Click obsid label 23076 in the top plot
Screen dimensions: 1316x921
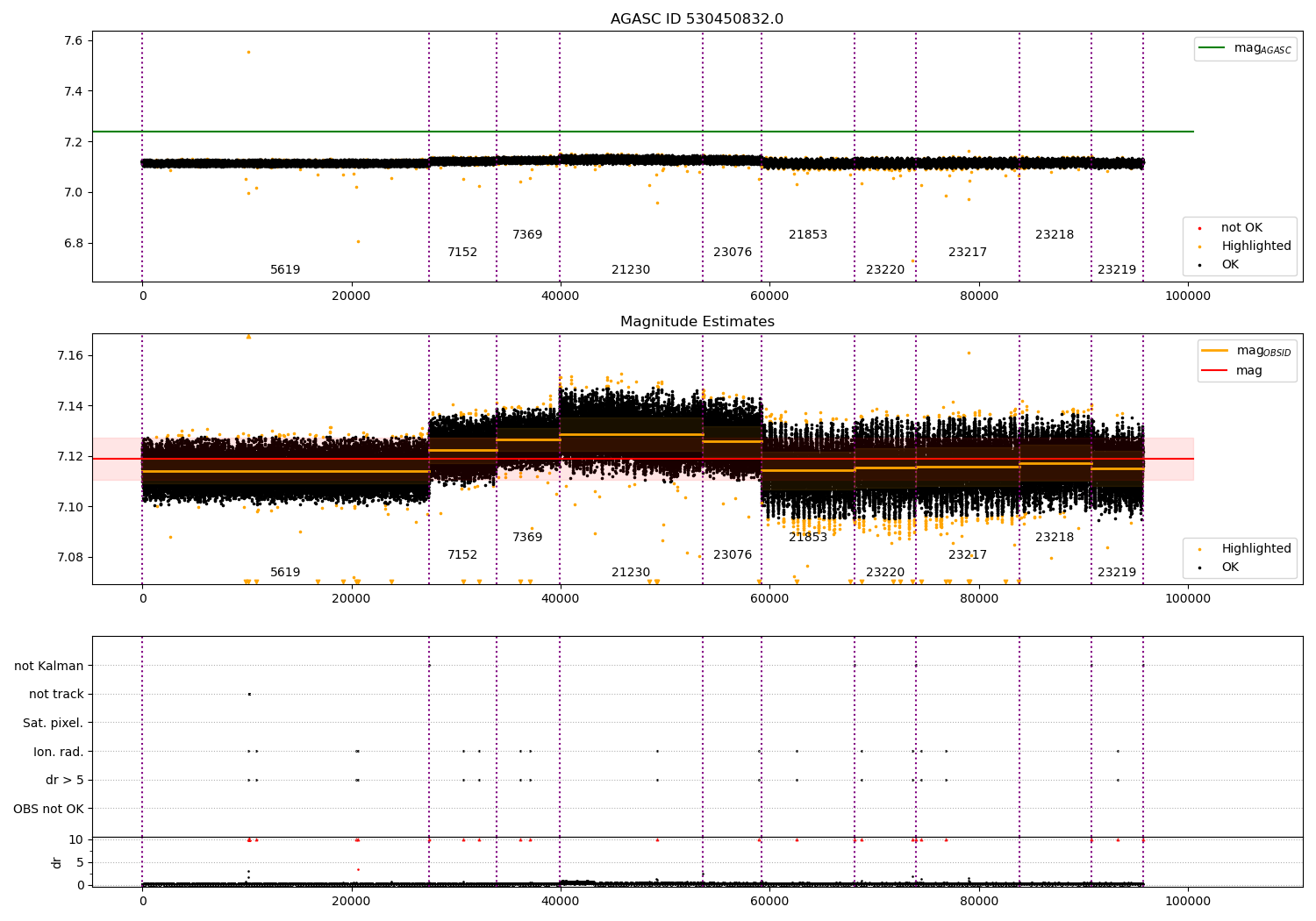pyautogui.click(x=733, y=253)
